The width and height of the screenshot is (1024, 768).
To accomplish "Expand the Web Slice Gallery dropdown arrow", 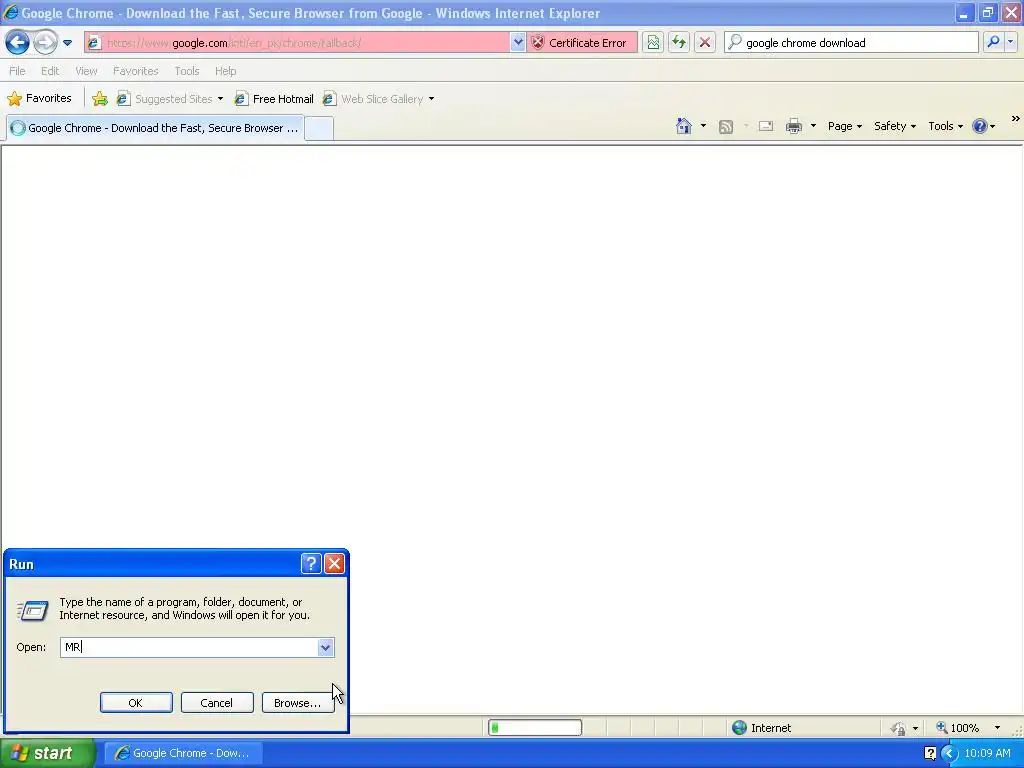I will (431, 99).
